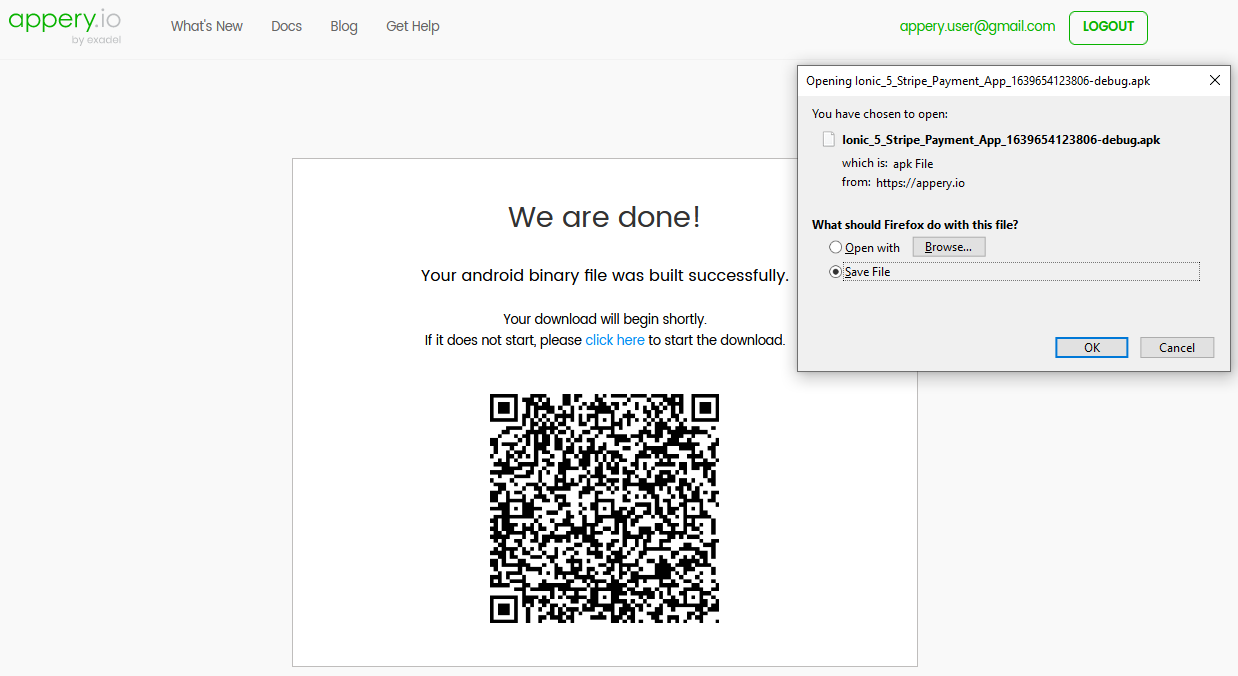Click the 'https://appery.io' source text
Screen dimensions: 1238x676
pos(920,183)
